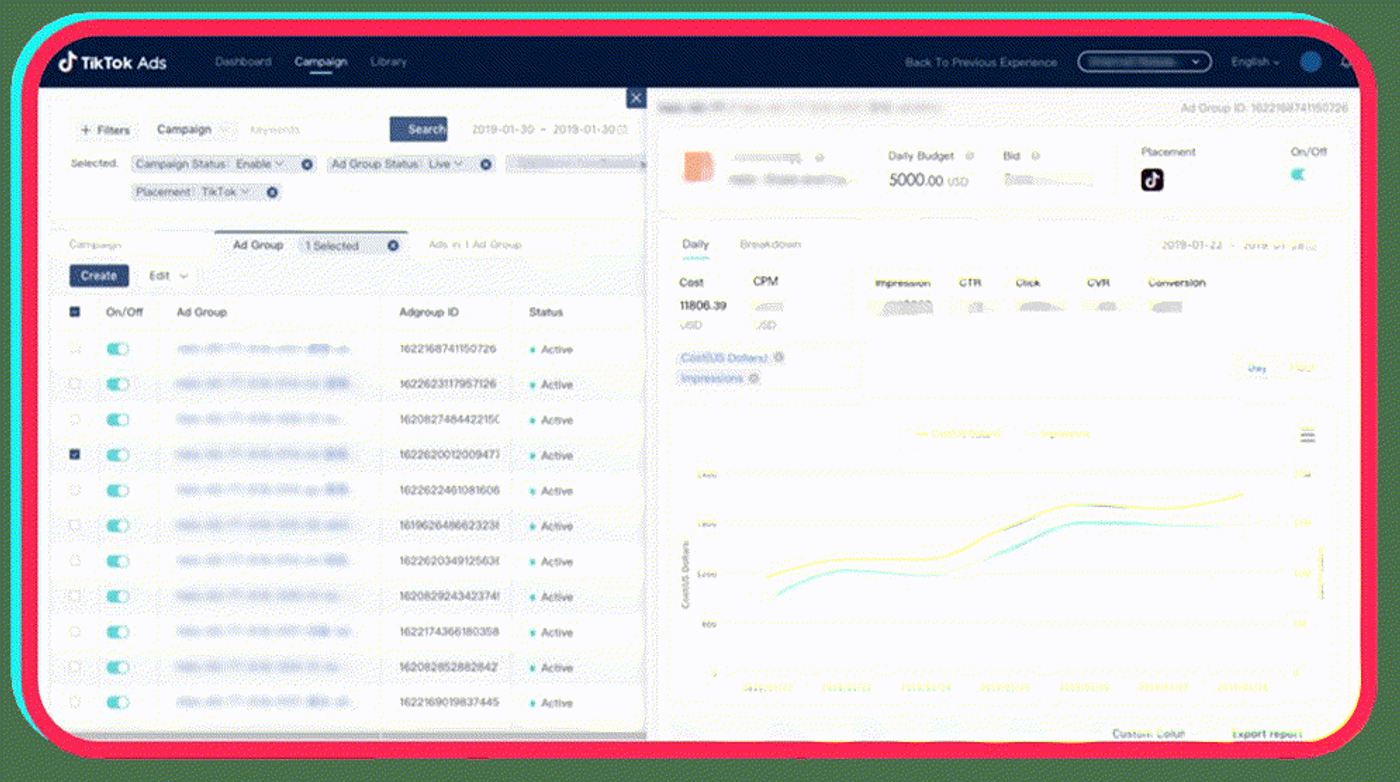Remove the Placement TikTok filter chip
Image resolution: width=1400 pixels, height=782 pixels.
point(272,192)
